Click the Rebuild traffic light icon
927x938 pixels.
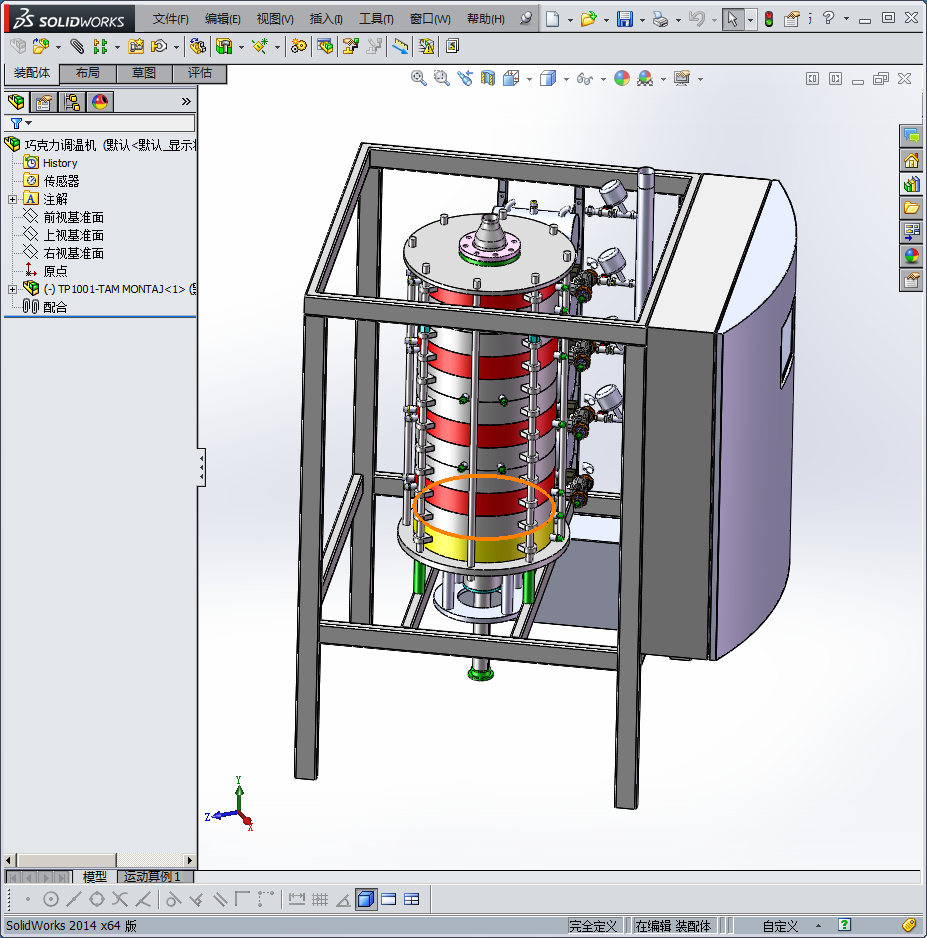pyautogui.click(x=768, y=19)
